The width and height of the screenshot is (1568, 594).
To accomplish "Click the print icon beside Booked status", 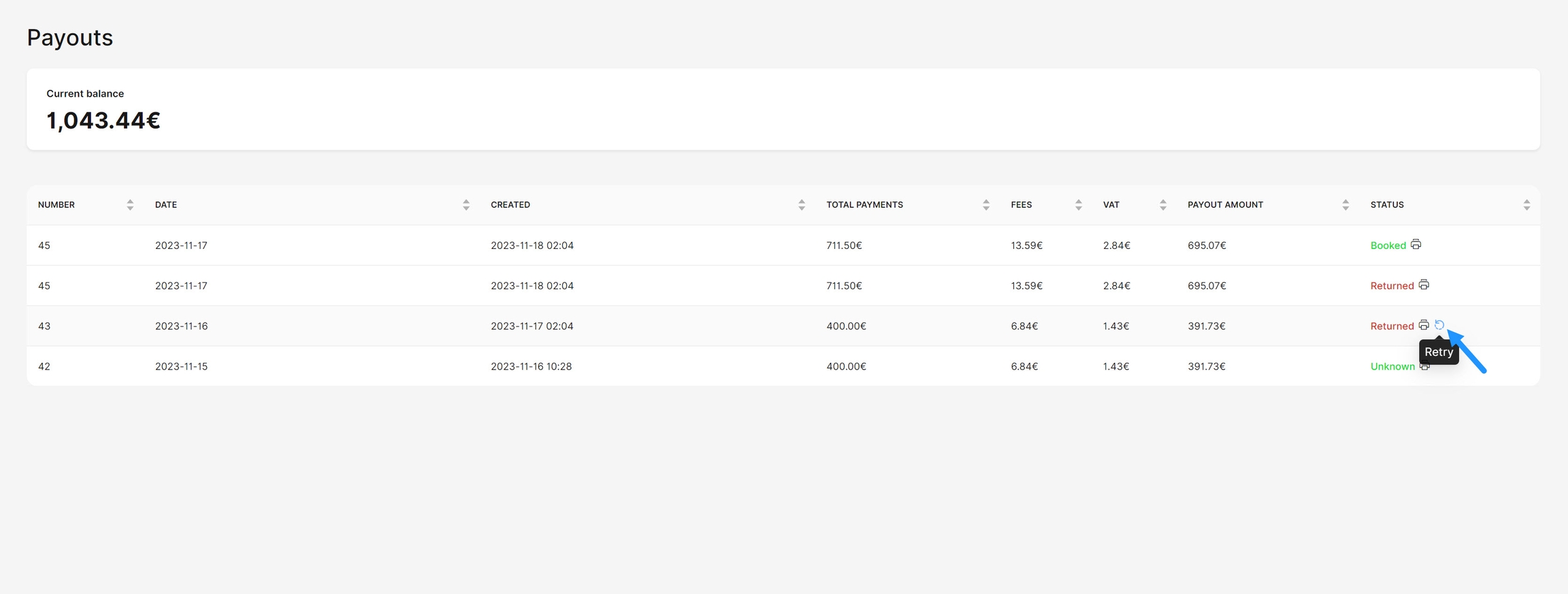I will (1416, 244).
